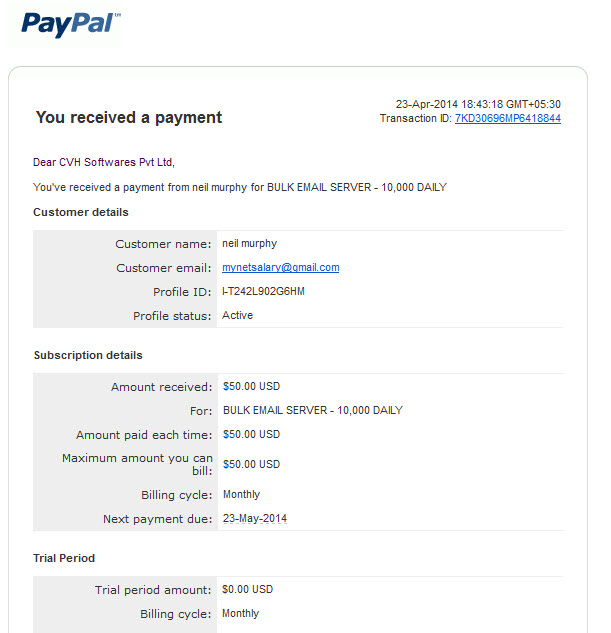Click the Trial Period heading
The height and width of the screenshot is (633, 611).
click(64, 558)
